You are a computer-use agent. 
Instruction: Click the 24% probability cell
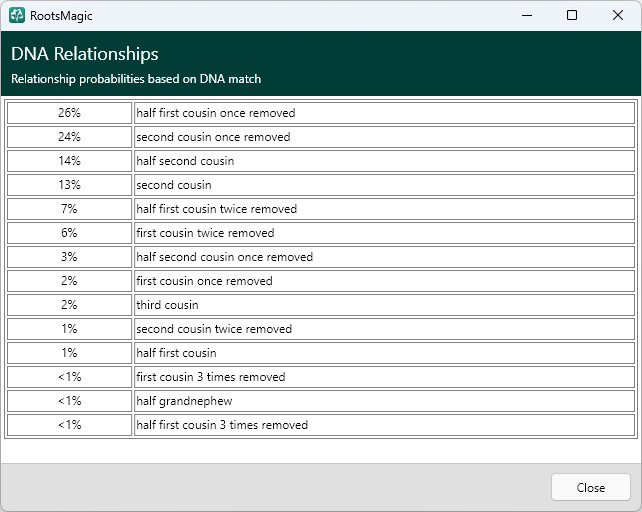[x=69, y=137]
